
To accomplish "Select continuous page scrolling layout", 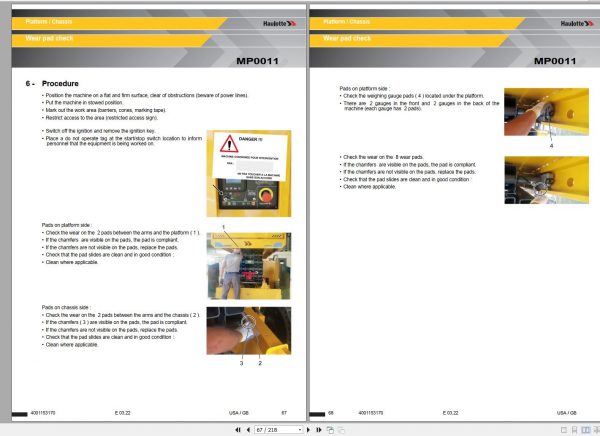I will (574, 430).
